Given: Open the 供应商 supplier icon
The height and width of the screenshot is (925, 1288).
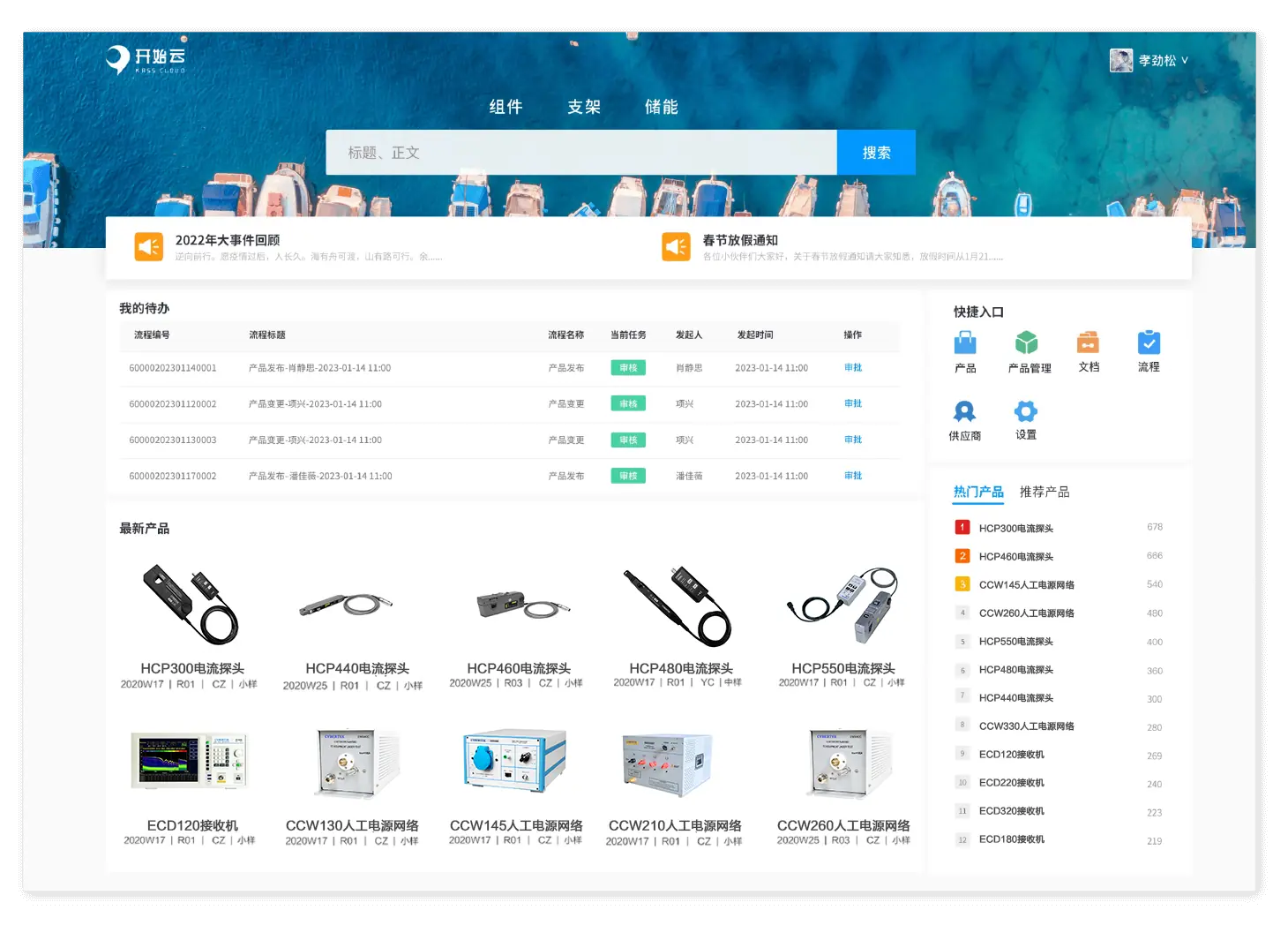Looking at the screenshot, I should [964, 411].
